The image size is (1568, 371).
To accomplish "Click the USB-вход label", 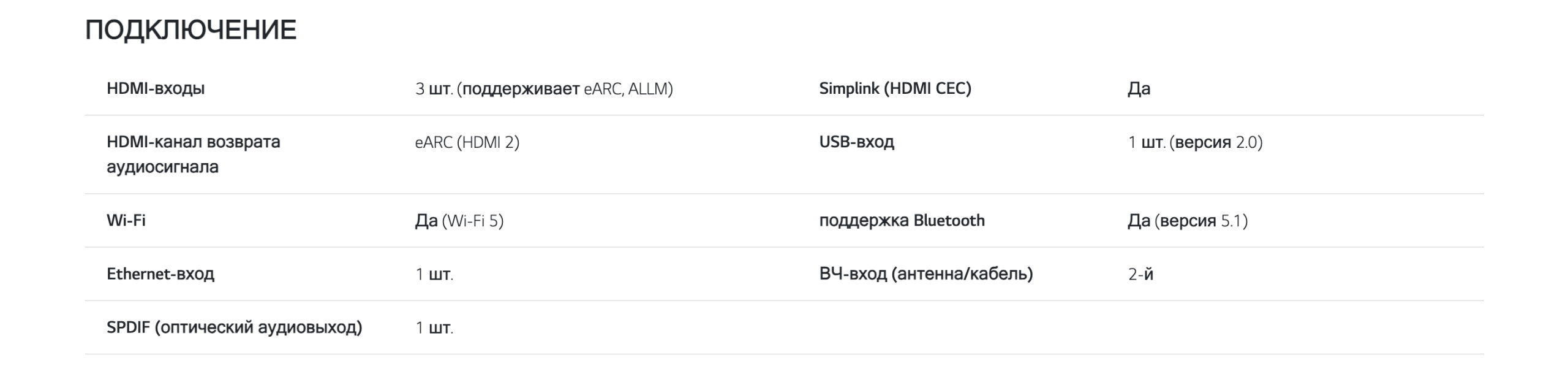I will (x=856, y=142).
